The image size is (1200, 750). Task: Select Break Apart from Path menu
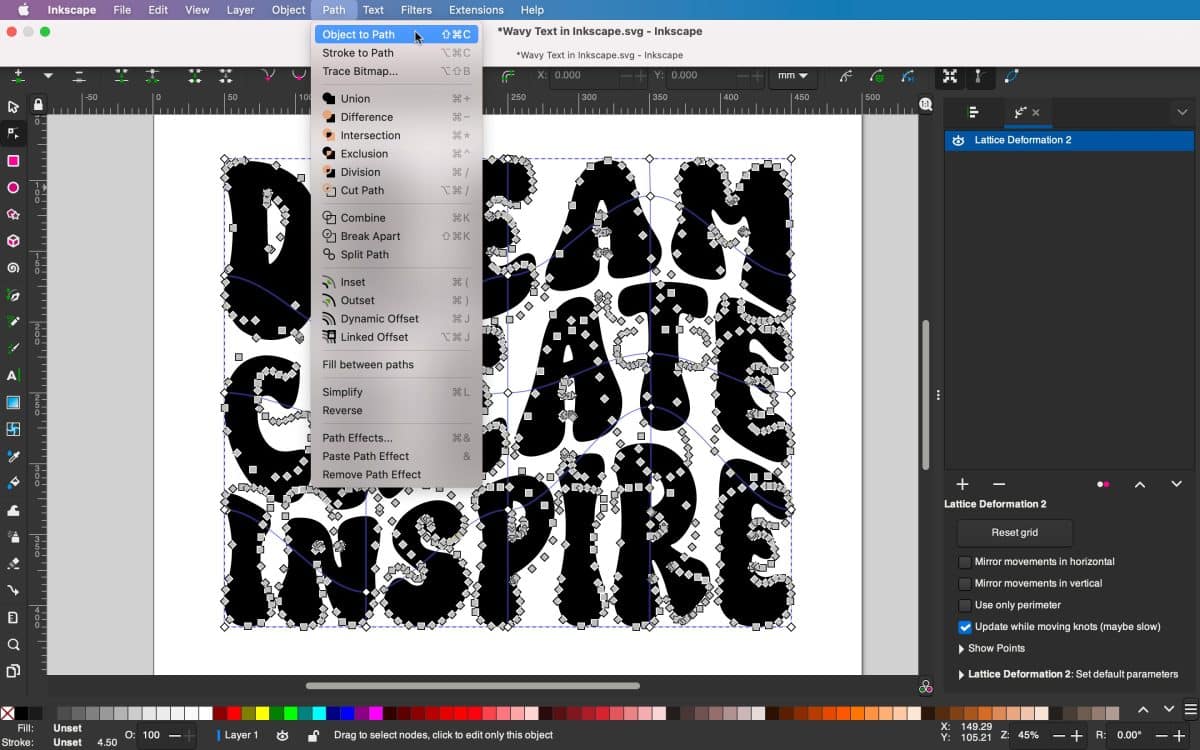click(x=396, y=236)
